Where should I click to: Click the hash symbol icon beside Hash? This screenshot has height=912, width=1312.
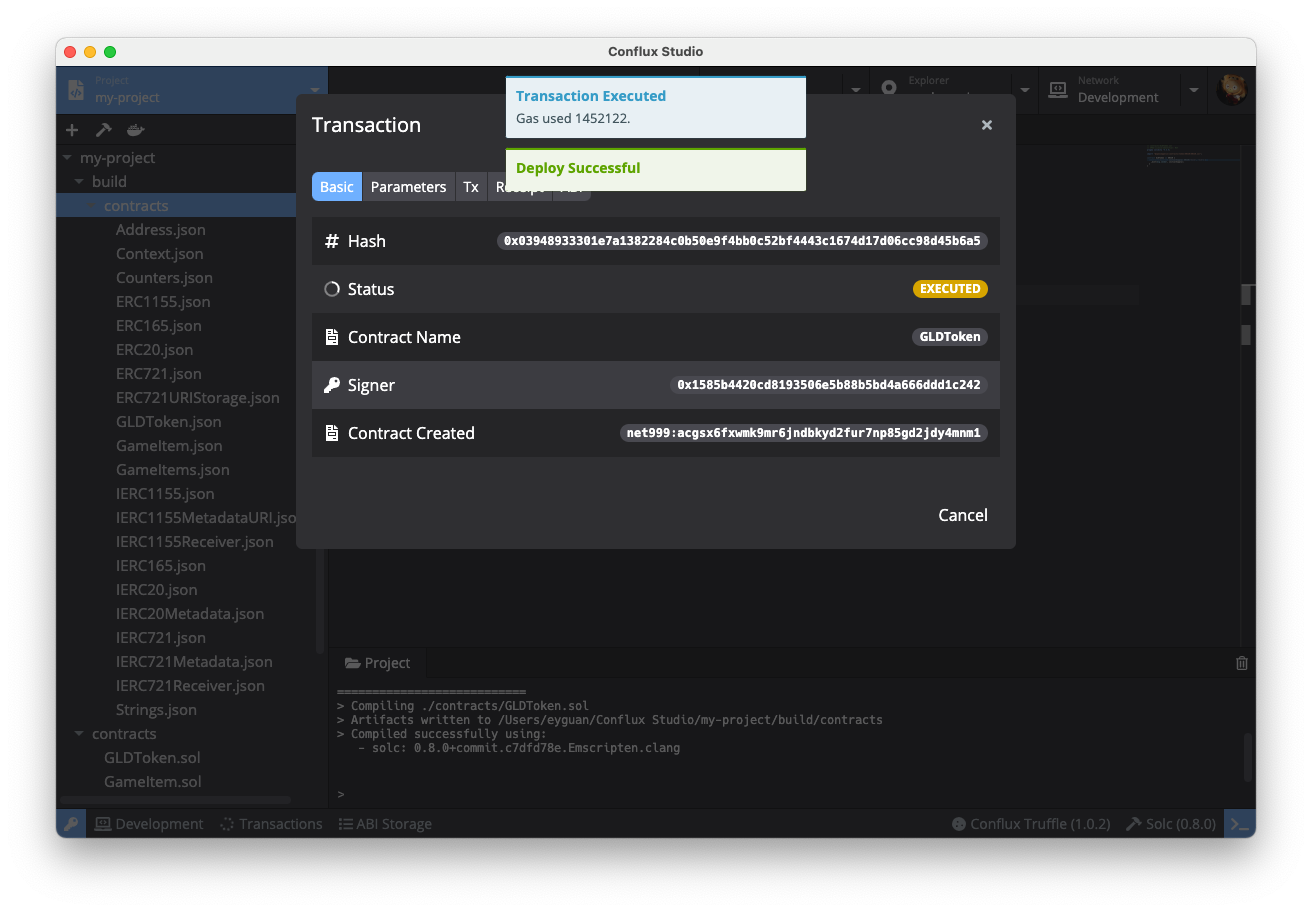tap(332, 241)
